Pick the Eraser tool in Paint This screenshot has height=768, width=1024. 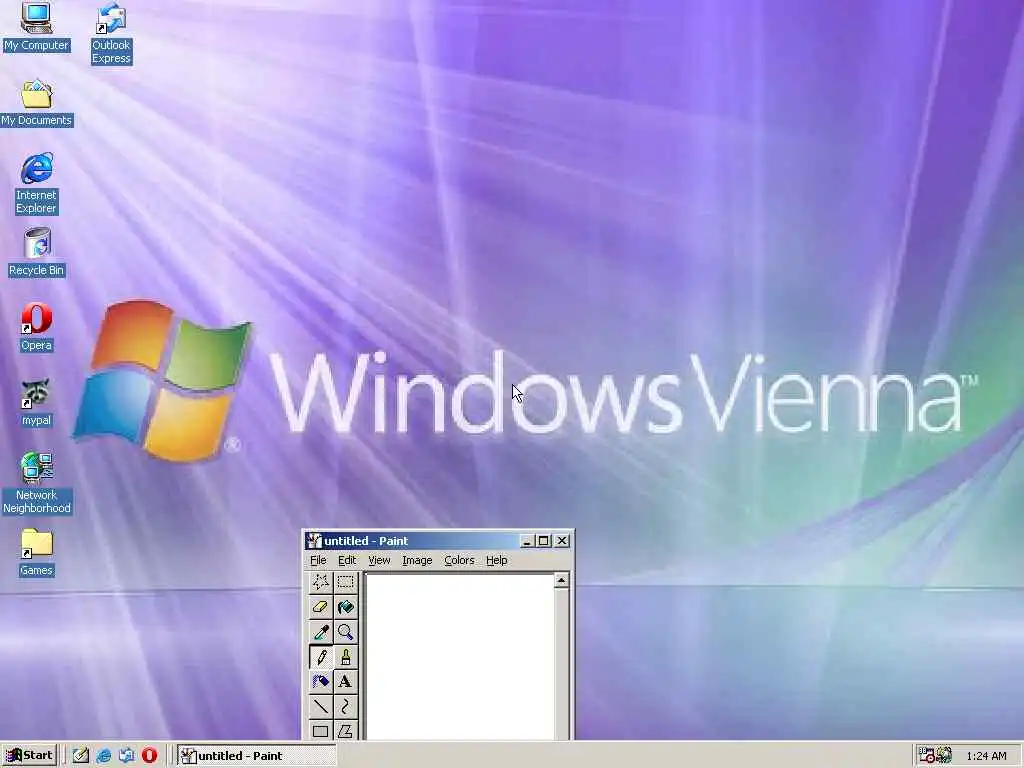[x=320, y=607]
